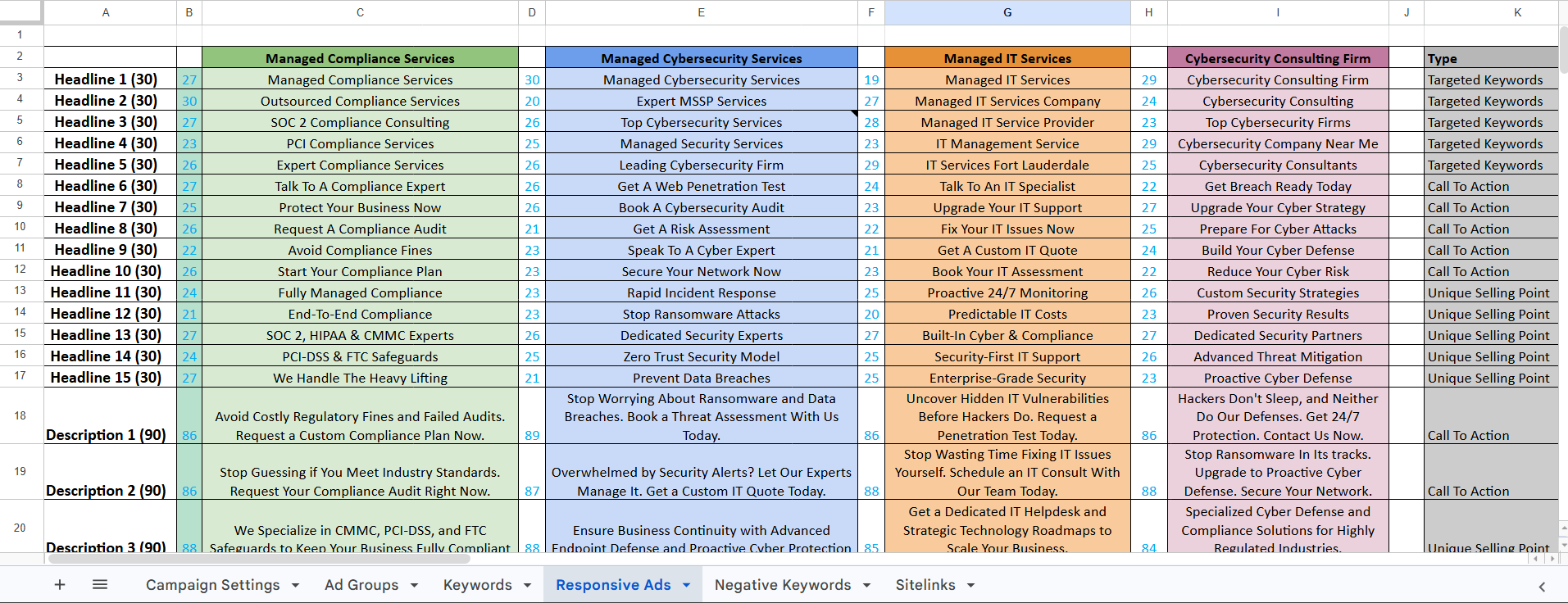Image resolution: width=1568 pixels, height=603 pixels.
Task: Switch to the Campaign Settings sheet
Action: pos(213,585)
